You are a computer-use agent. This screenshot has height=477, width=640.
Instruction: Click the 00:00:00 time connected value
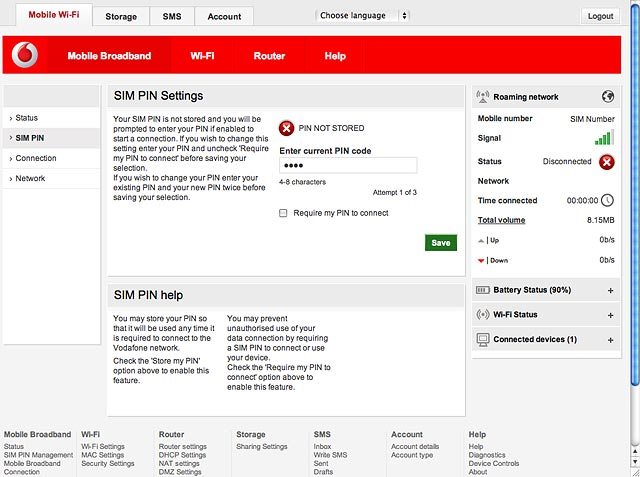(x=582, y=200)
